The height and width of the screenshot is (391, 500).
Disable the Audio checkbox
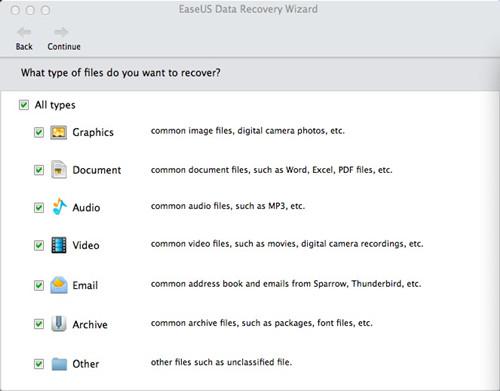pyautogui.click(x=39, y=208)
